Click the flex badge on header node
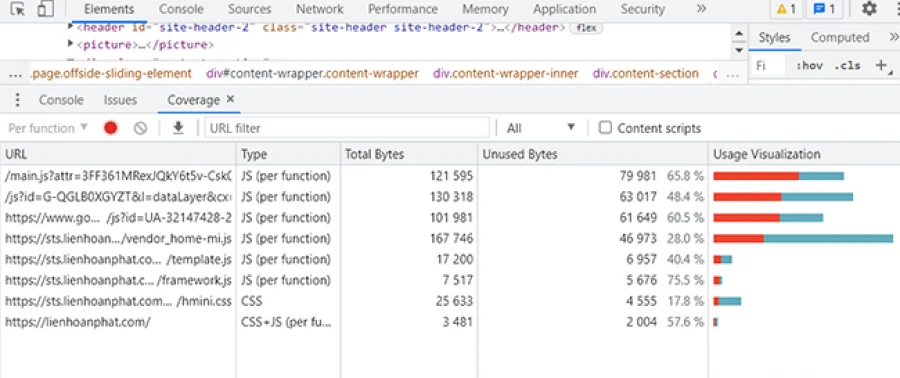900x378 pixels. (x=586, y=28)
